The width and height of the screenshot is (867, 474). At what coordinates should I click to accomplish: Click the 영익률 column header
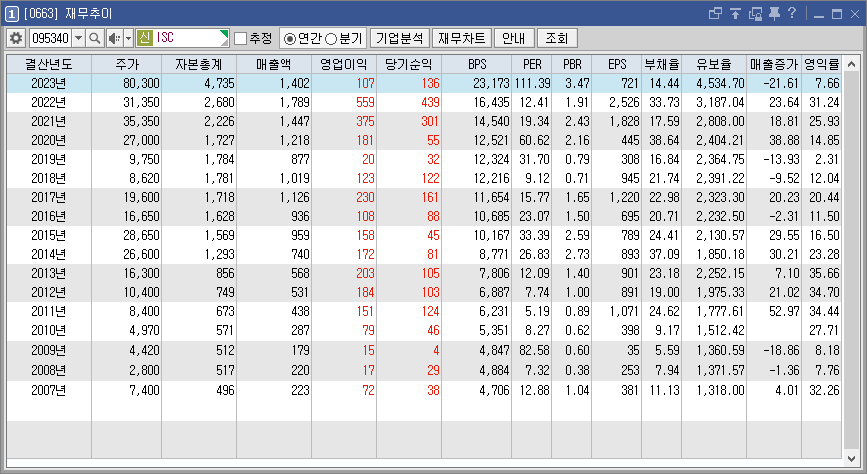coord(822,64)
